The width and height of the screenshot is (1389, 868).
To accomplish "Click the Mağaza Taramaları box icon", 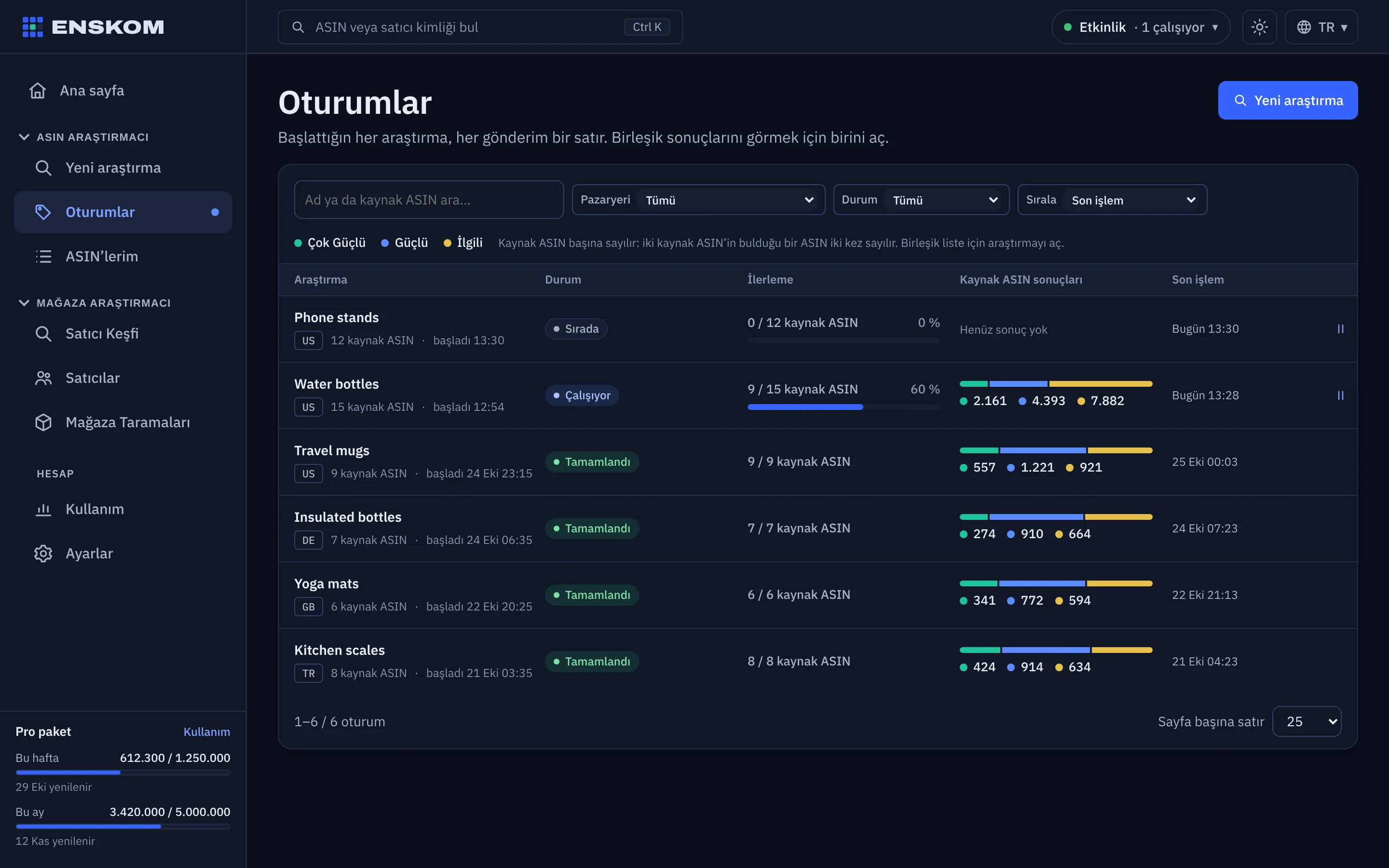I will coord(43,422).
